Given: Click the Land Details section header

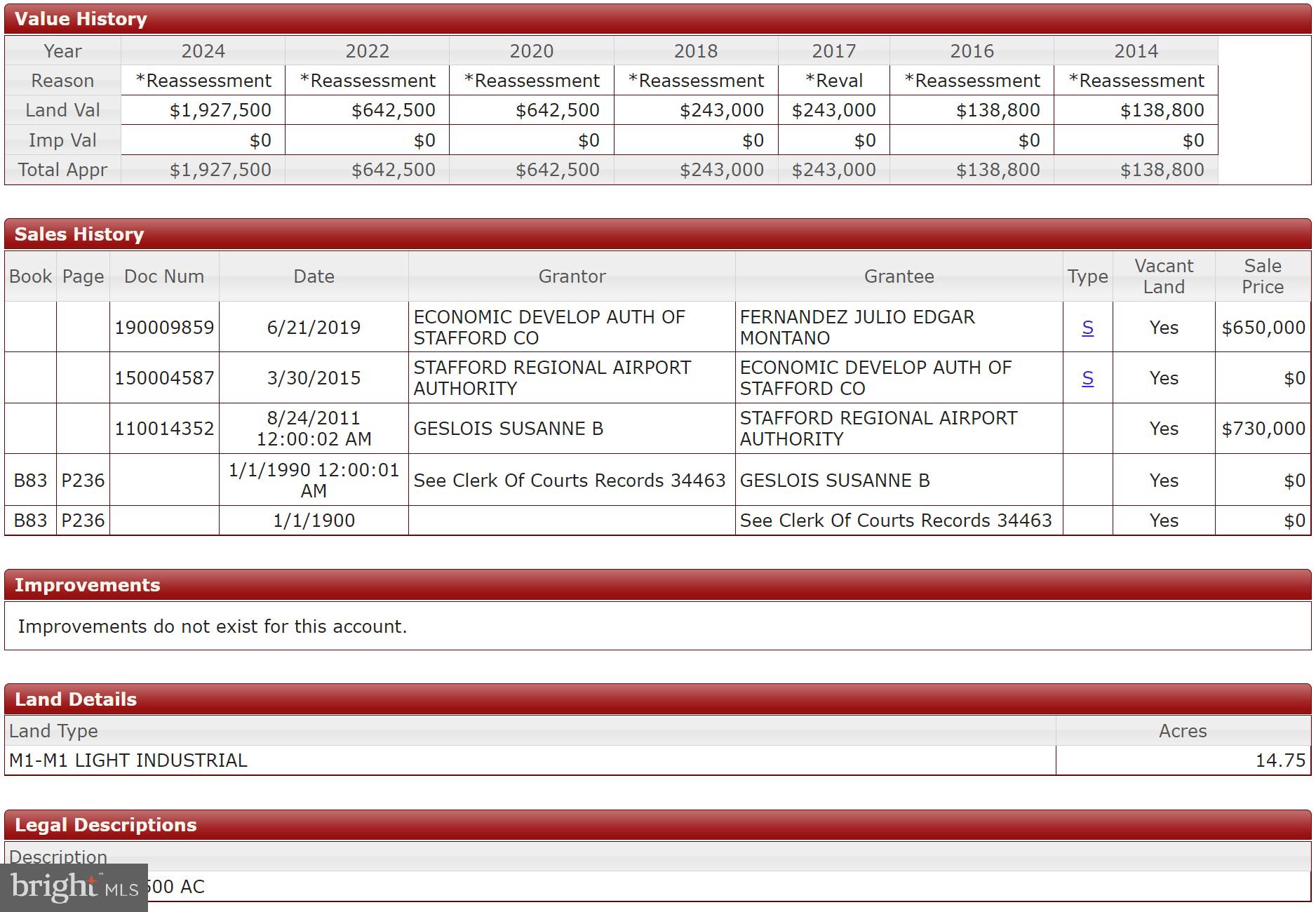Looking at the screenshot, I should 76,699.
